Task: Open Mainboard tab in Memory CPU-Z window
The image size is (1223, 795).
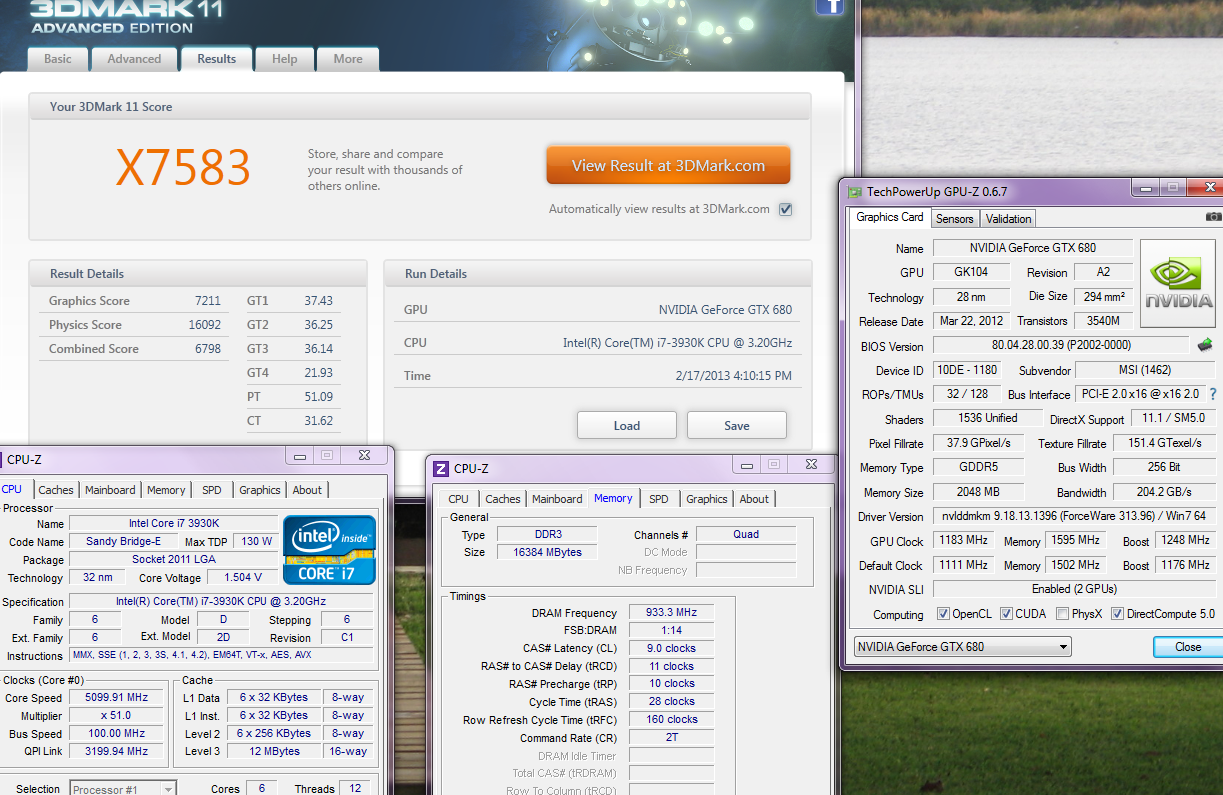Action: 557,499
